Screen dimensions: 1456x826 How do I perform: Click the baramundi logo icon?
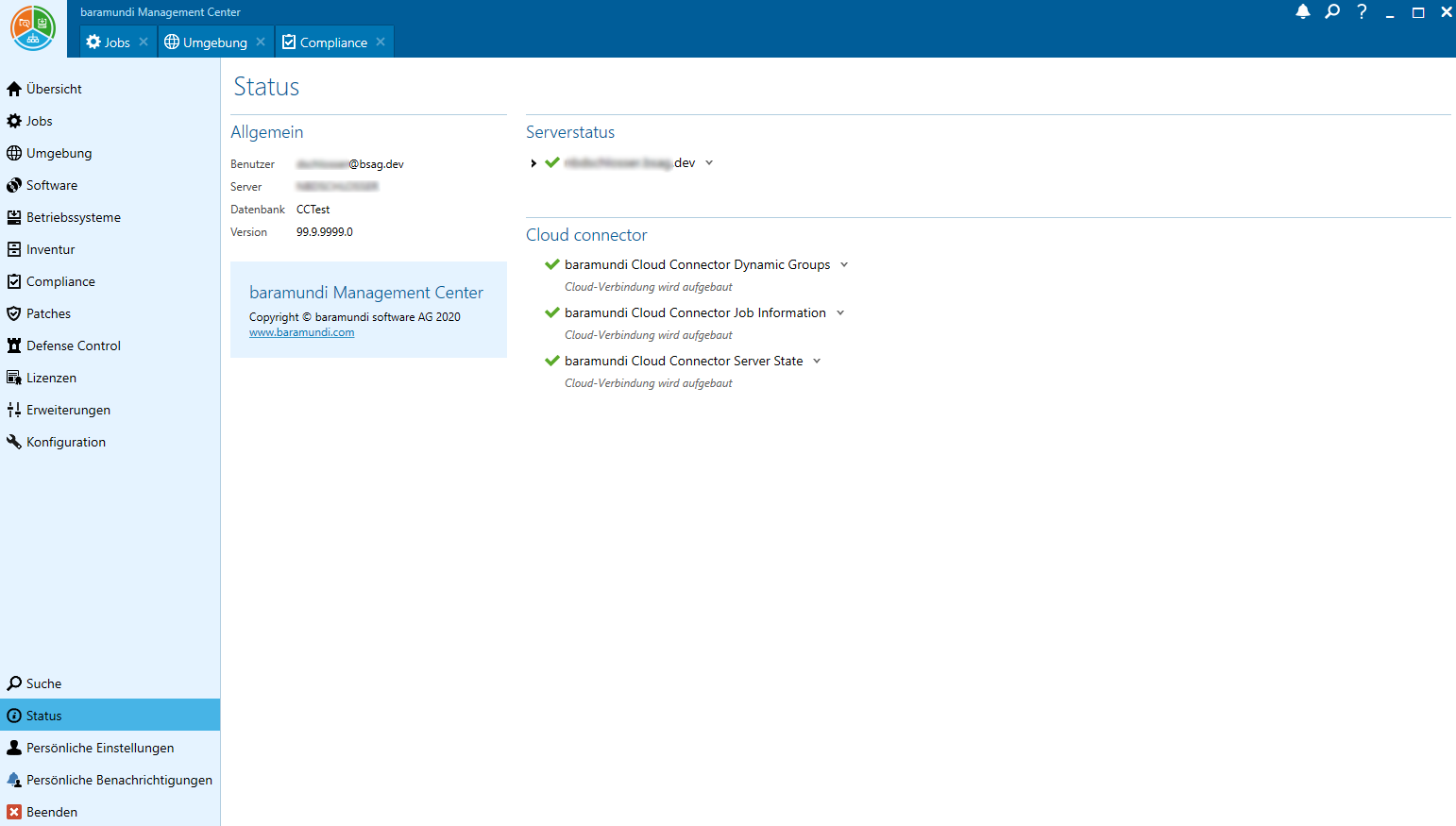(33, 28)
